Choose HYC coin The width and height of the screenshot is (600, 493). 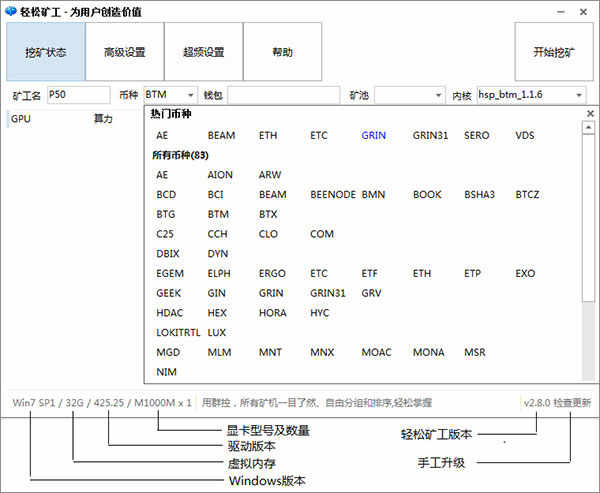(320, 313)
